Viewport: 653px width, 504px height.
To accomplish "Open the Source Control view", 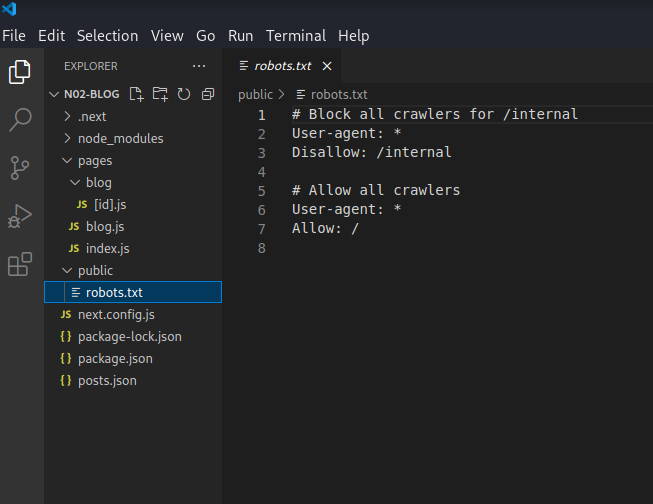I will [20, 168].
